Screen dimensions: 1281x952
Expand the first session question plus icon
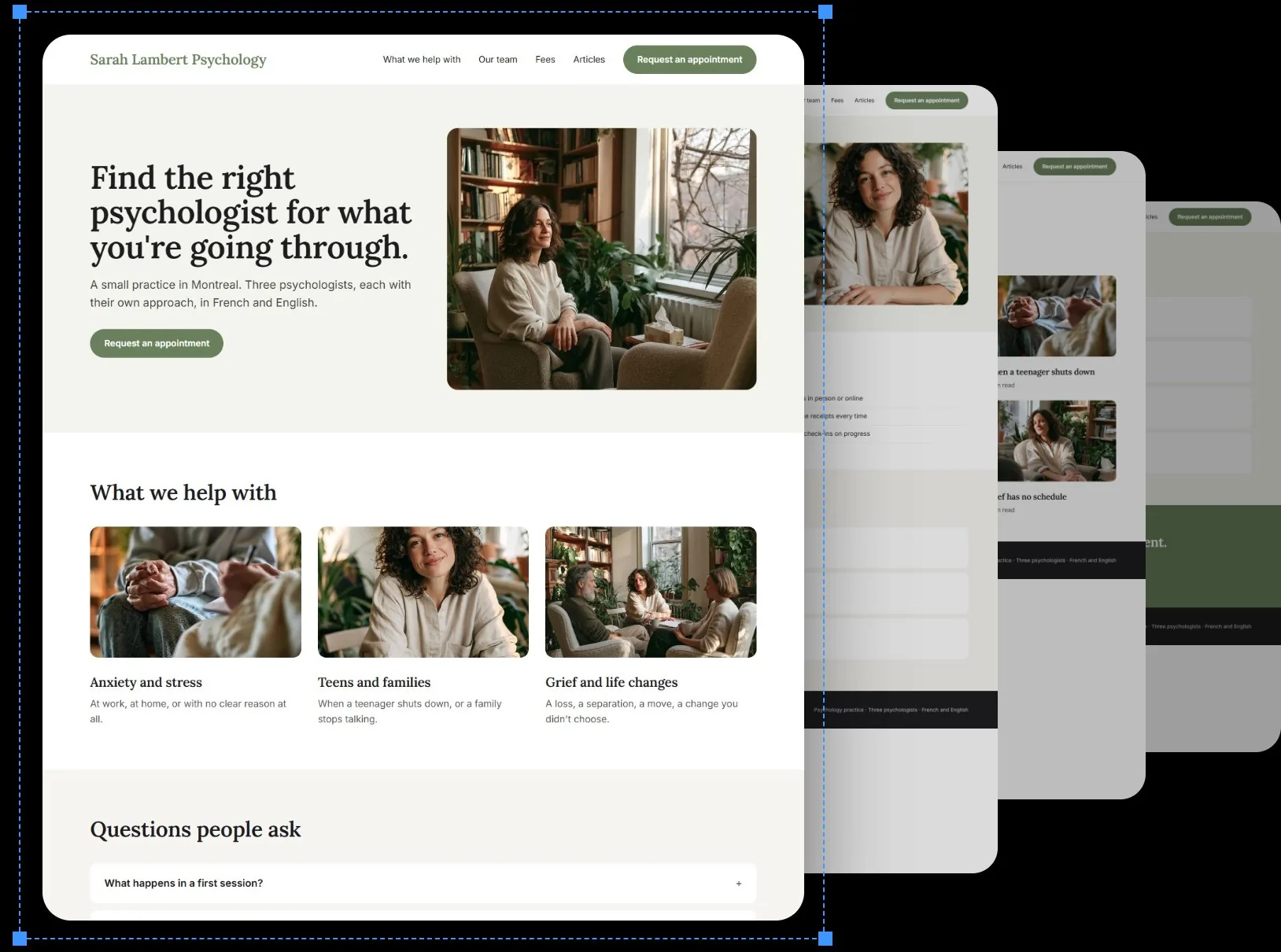point(739,884)
